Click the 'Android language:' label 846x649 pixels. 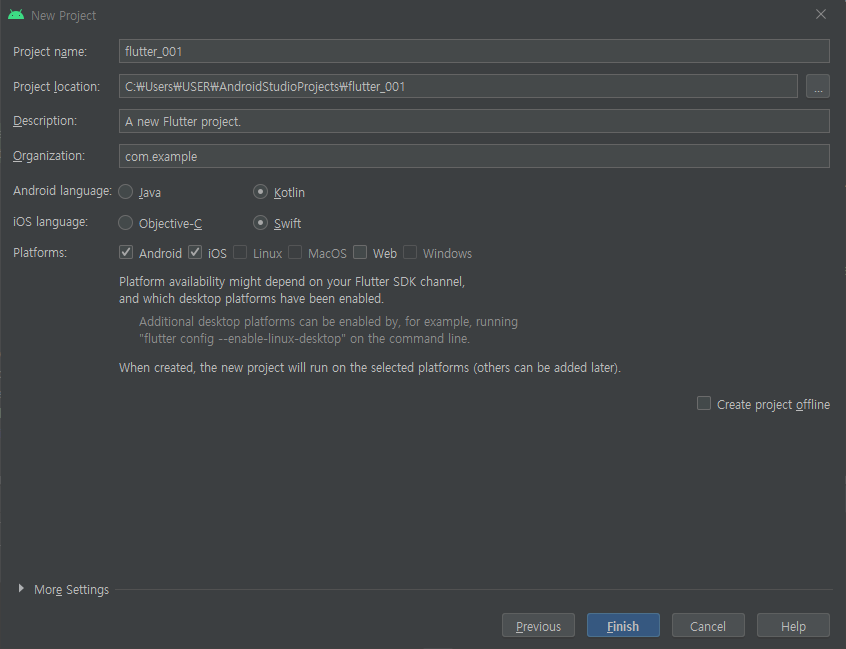63,191
